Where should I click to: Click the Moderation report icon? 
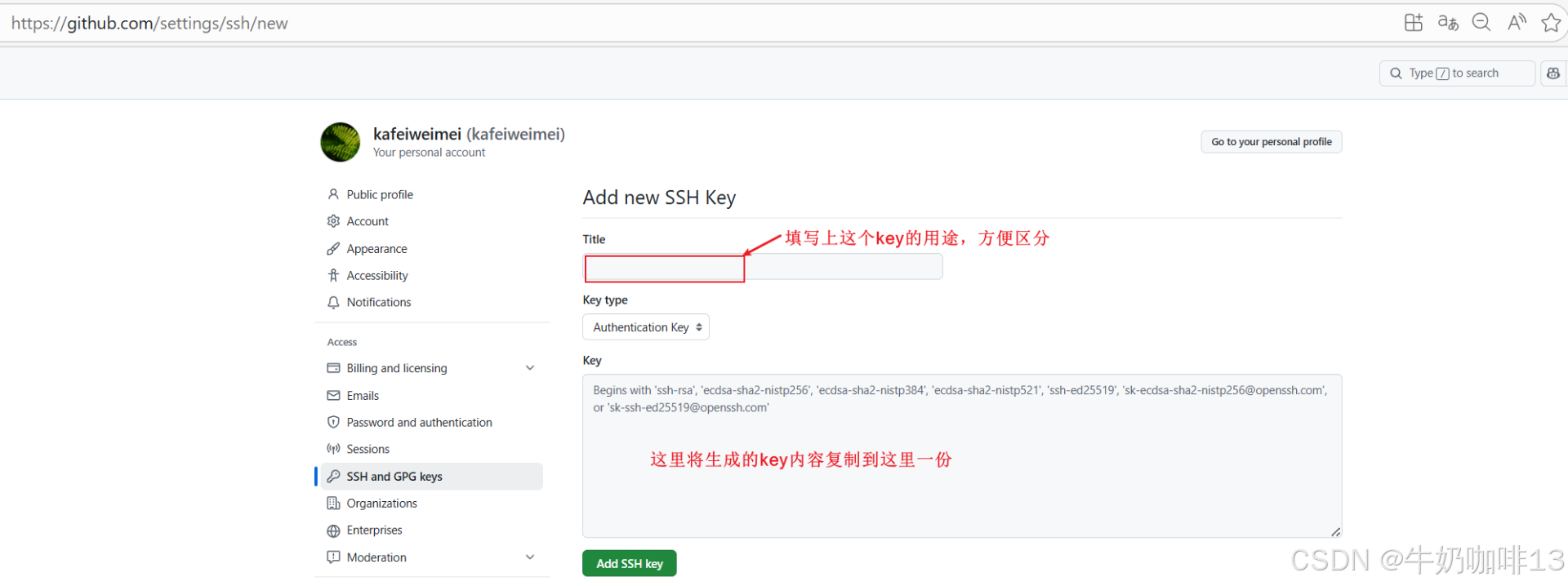click(x=333, y=557)
